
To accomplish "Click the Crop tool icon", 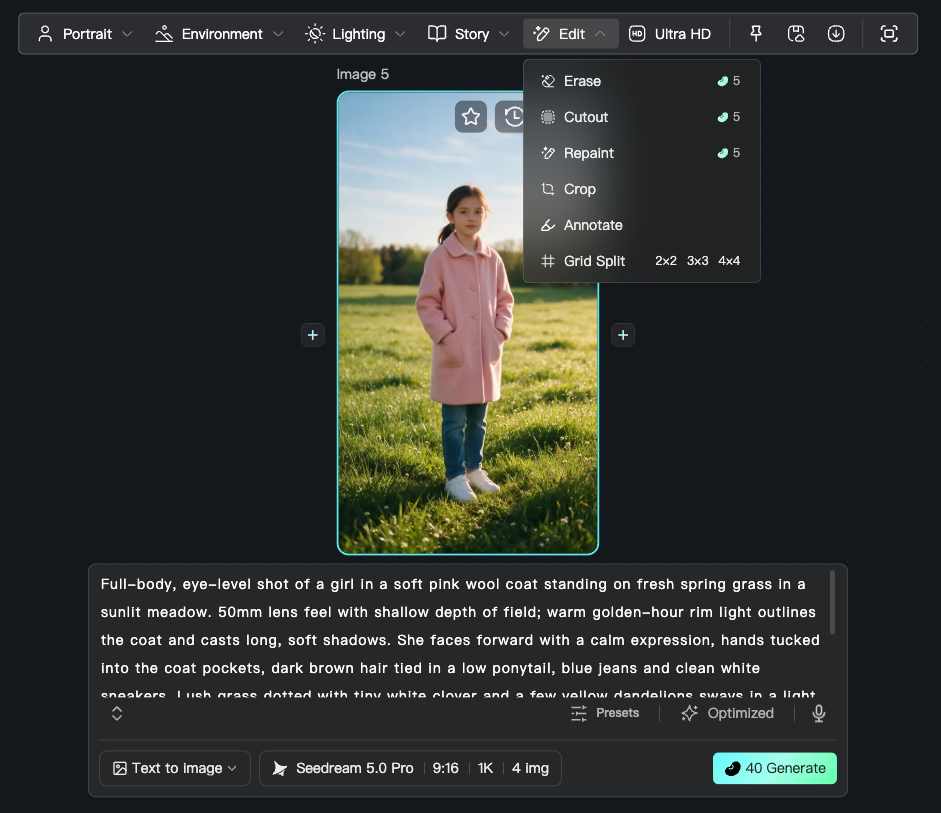I will point(548,189).
